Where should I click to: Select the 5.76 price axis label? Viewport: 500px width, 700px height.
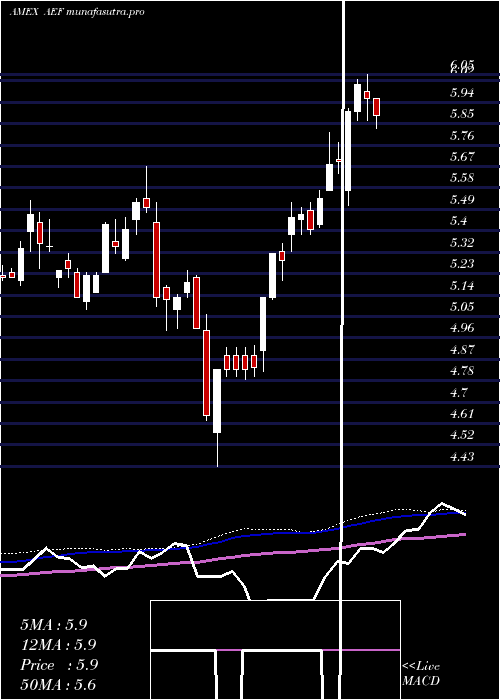[462, 135]
